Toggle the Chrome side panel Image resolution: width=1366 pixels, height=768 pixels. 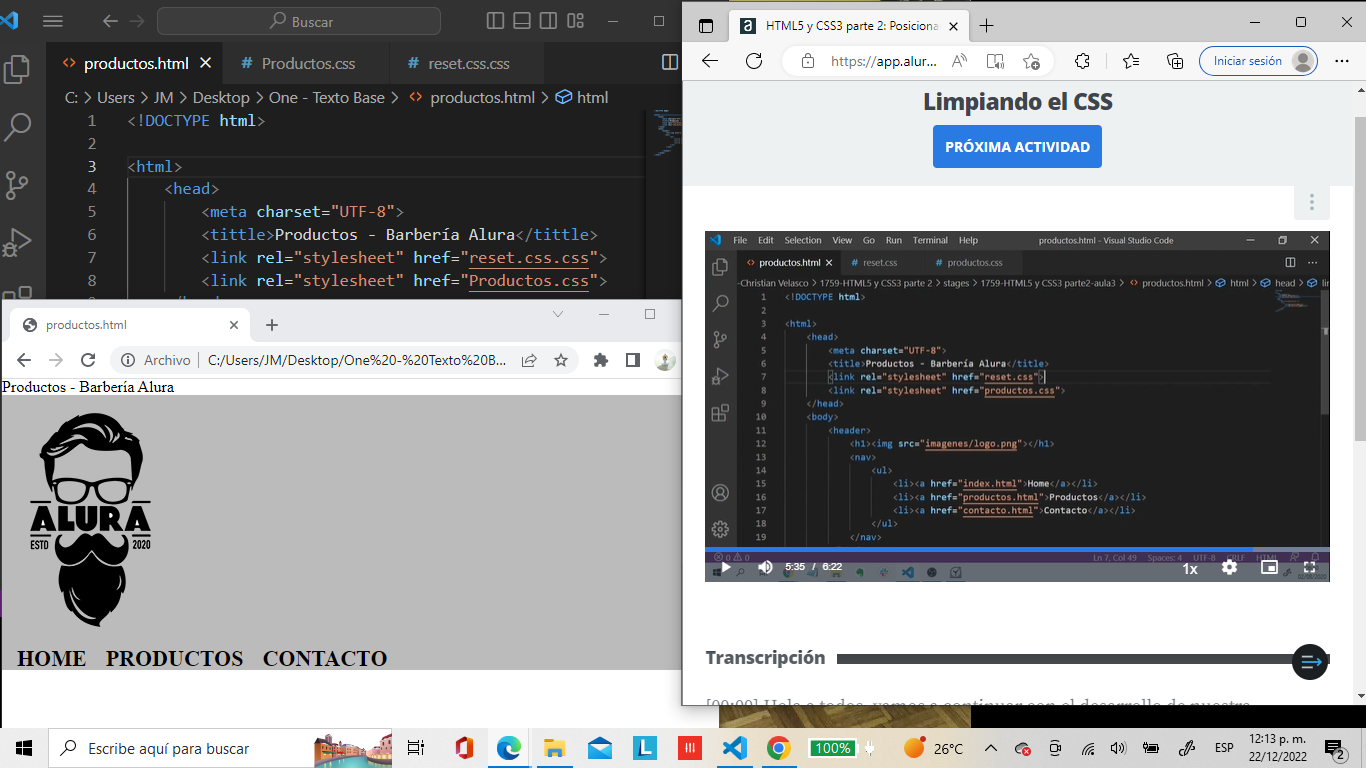click(x=633, y=360)
